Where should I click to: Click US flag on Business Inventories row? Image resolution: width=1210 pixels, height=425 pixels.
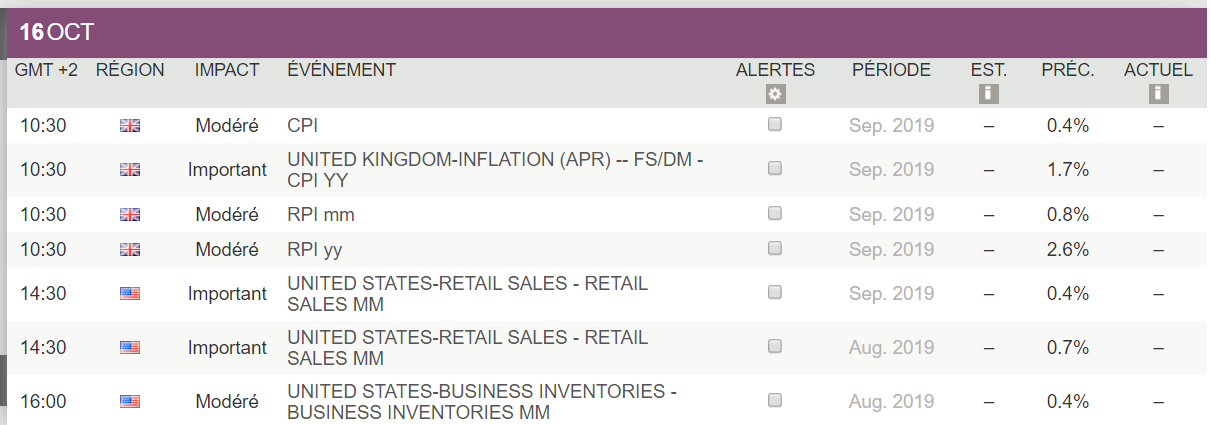point(130,401)
